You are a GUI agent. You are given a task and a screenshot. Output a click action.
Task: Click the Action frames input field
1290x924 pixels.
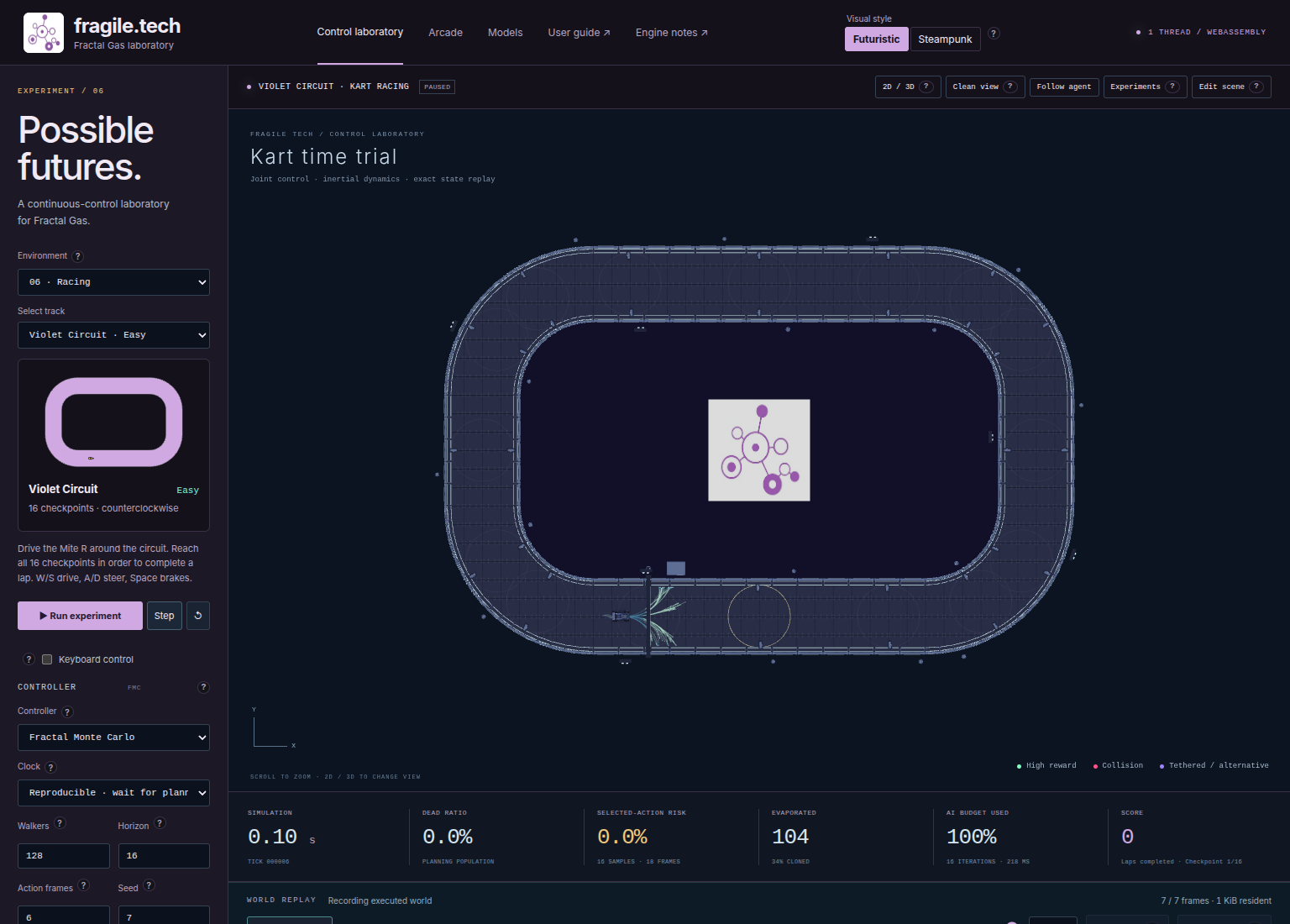(63, 916)
